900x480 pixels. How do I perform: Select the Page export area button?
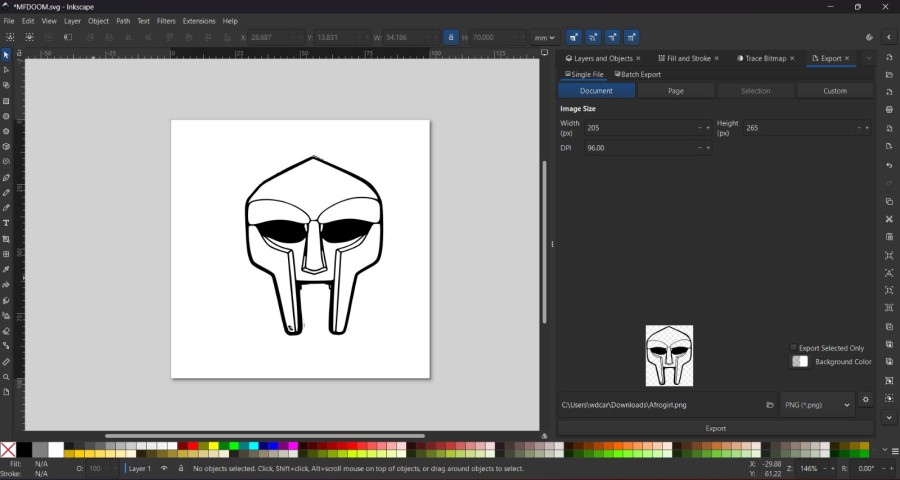676,91
